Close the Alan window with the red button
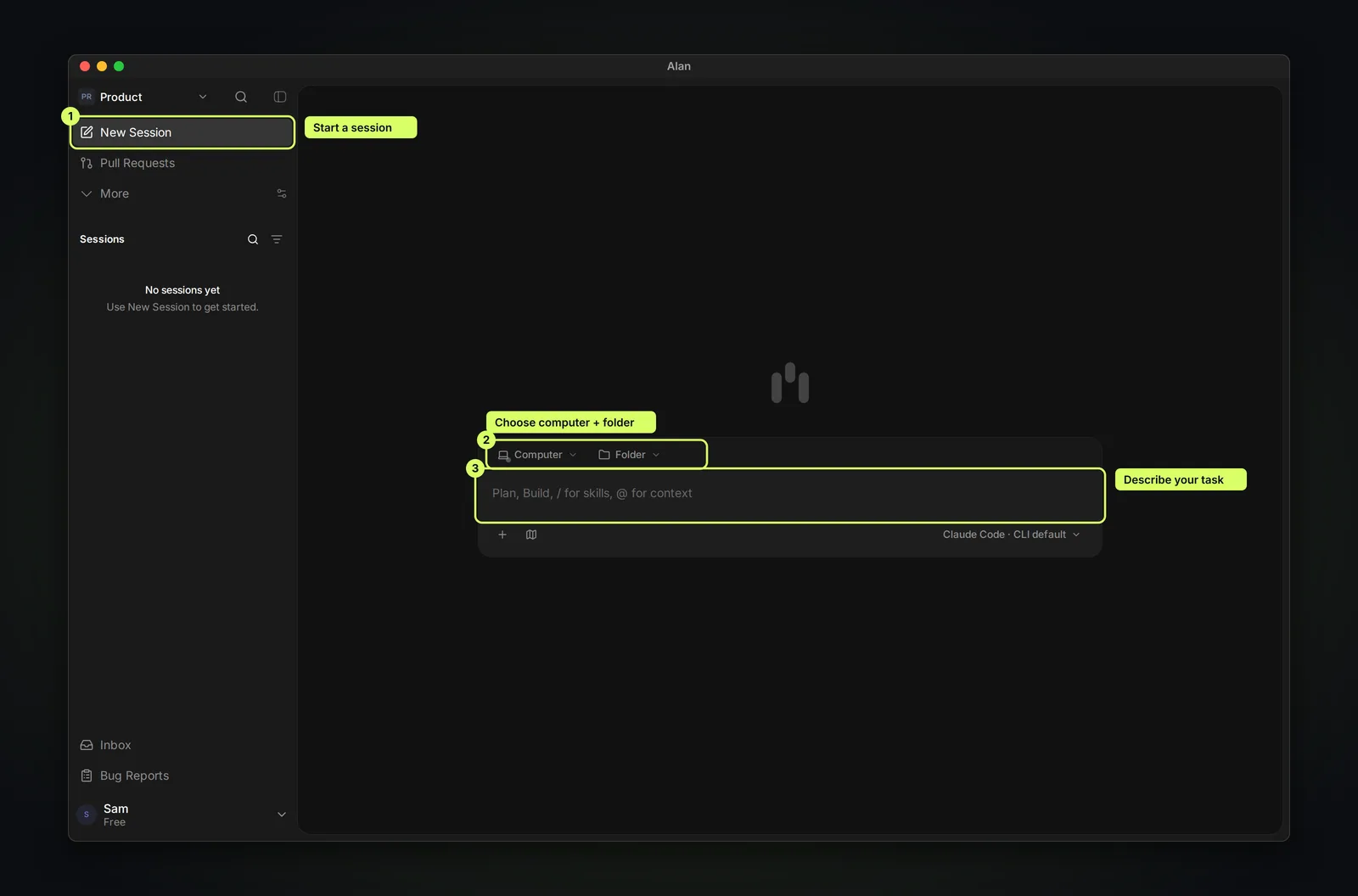 pos(85,66)
